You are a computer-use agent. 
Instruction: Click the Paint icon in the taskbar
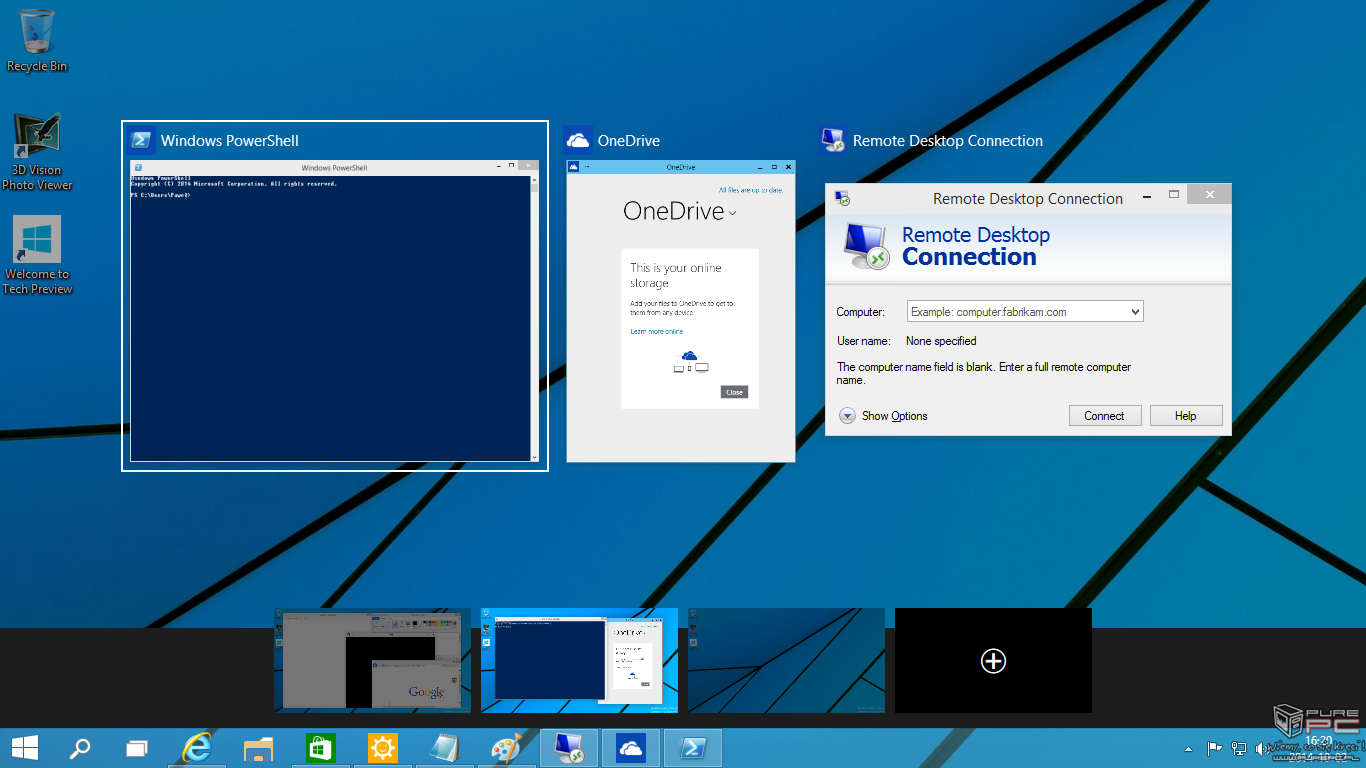point(507,748)
